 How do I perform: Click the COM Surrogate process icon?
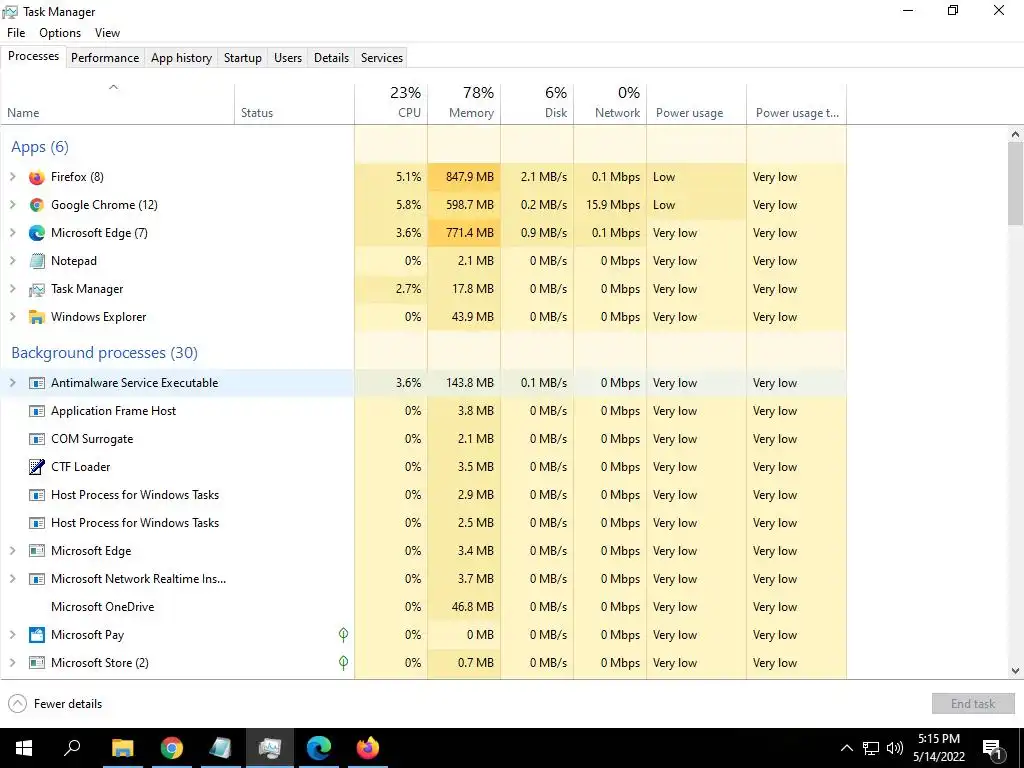(x=37, y=440)
